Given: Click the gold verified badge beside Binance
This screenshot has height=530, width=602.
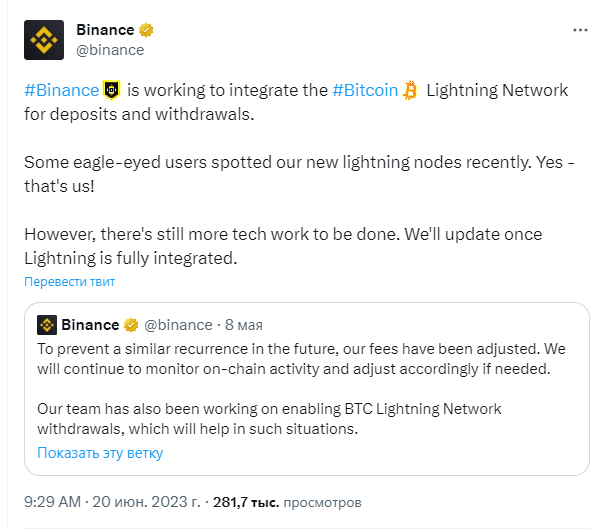Looking at the screenshot, I should point(146,31).
